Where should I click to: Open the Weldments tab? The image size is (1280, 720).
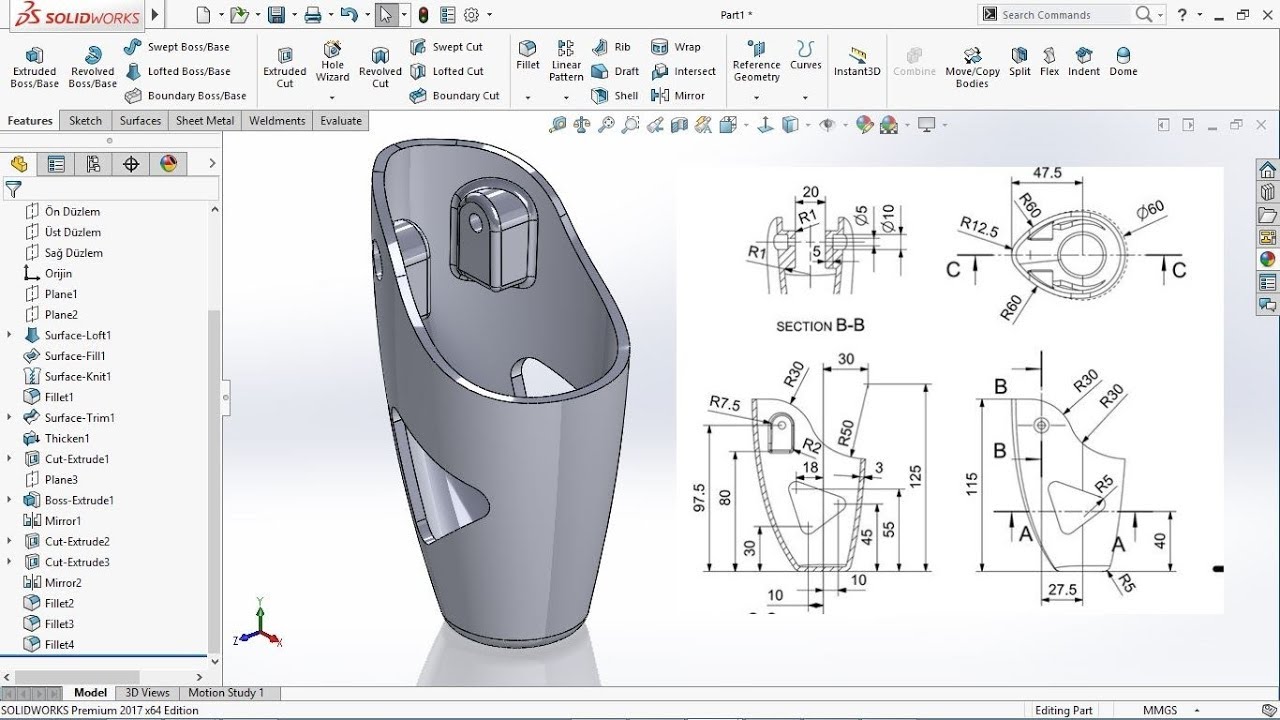pyautogui.click(x=277, y=121)
